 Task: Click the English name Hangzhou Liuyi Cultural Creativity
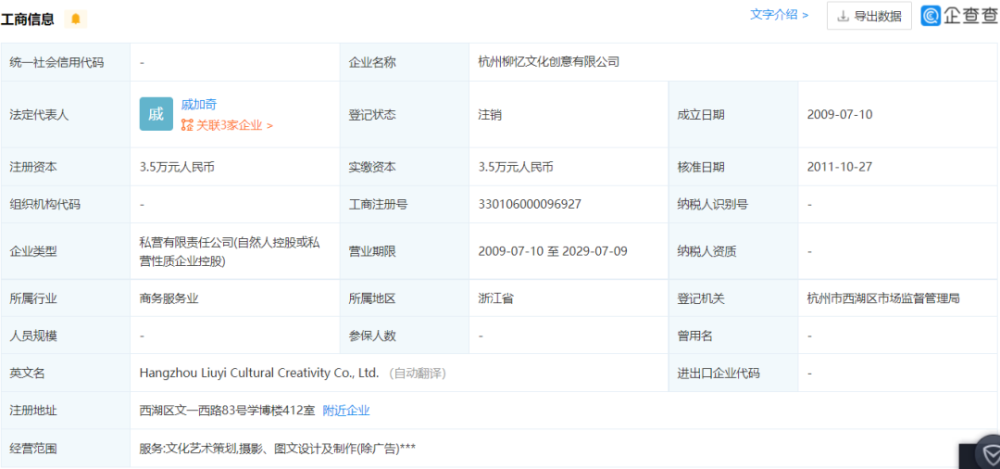(259, 373)
